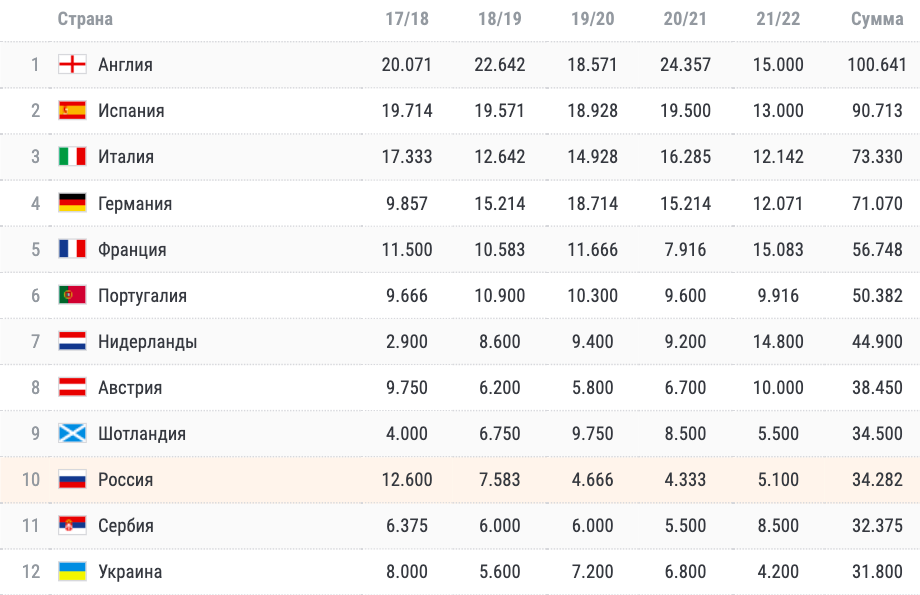This screenshot has height=595, width=920.
Task: Open the Англия country link
Action: 125,65
